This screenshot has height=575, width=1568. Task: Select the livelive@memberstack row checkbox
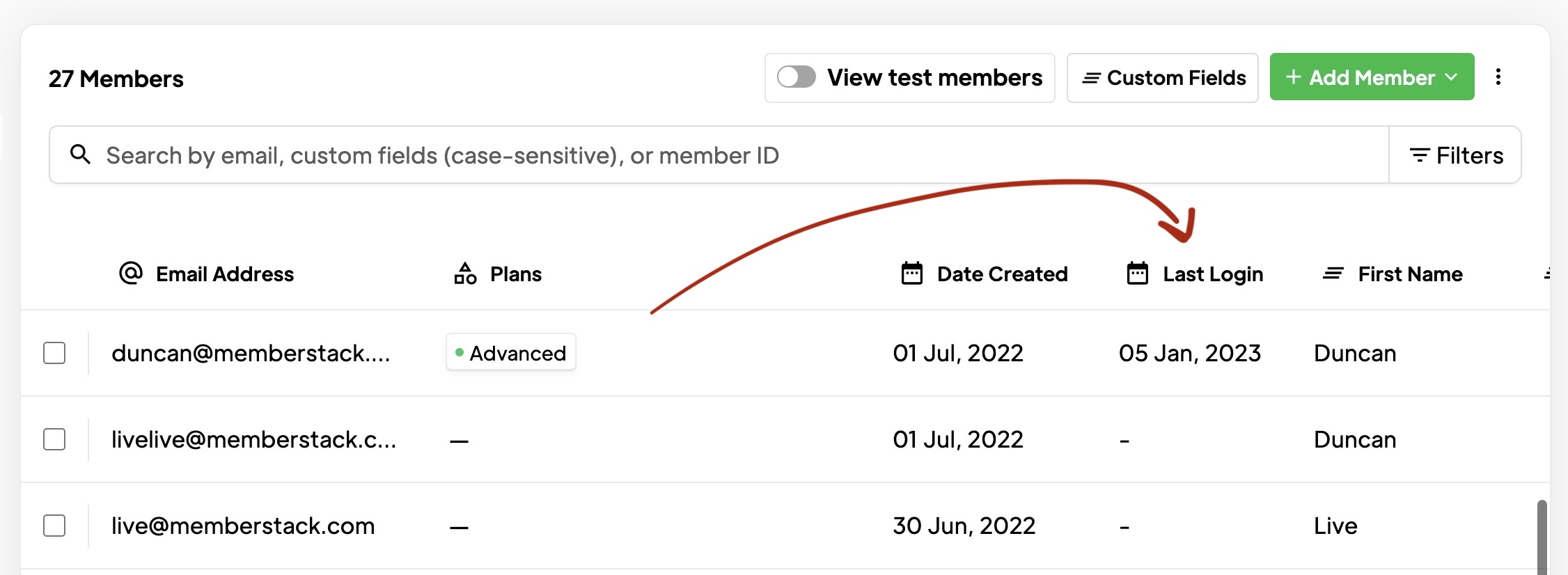[54, 439]
